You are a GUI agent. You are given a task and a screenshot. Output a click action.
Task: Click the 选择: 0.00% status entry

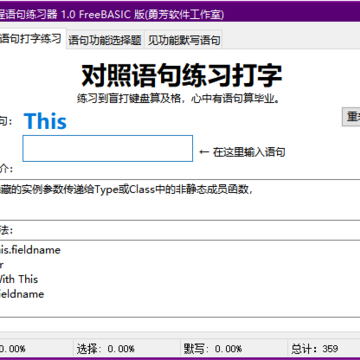106,349
